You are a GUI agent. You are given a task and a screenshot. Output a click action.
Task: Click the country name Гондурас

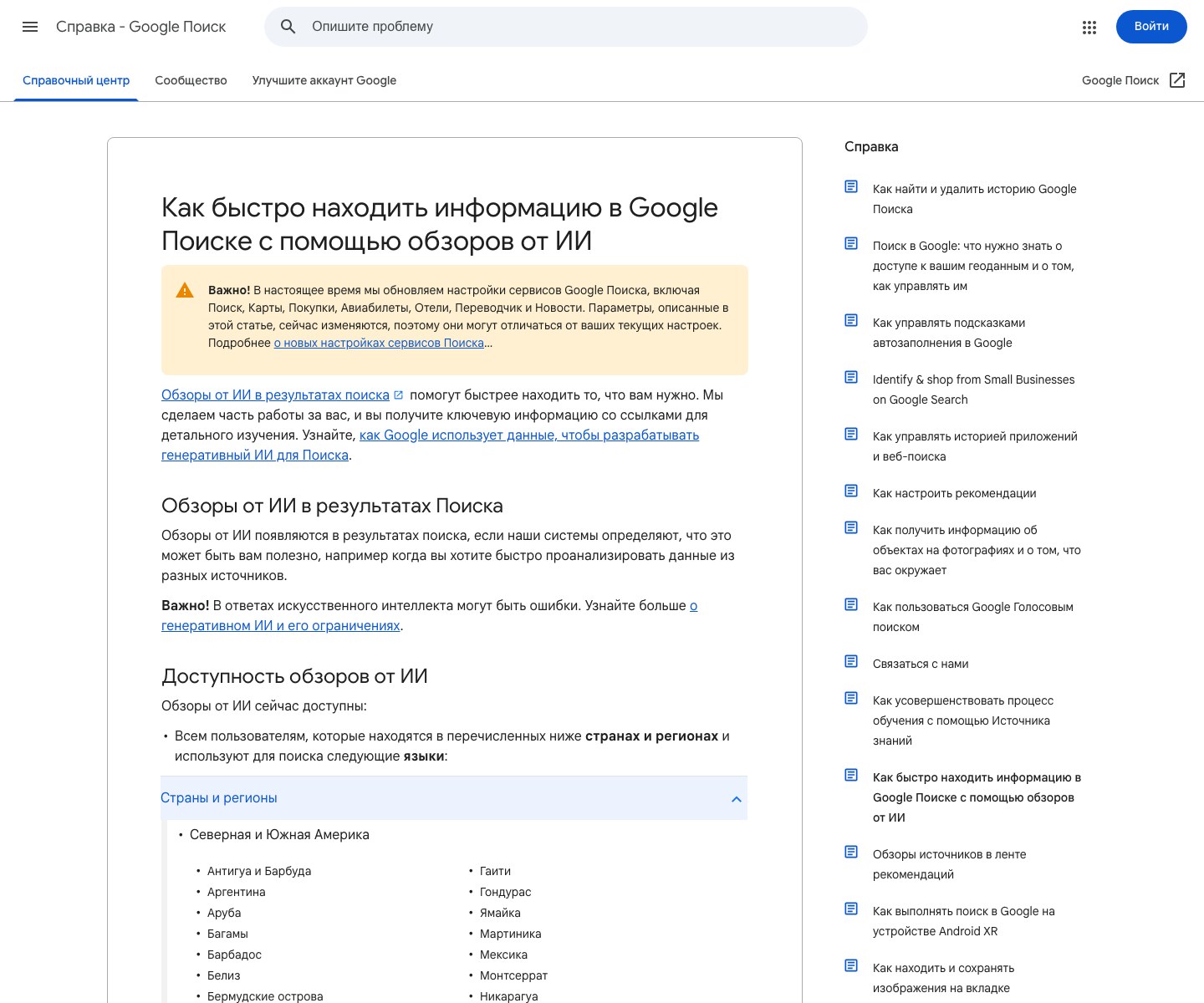[506, 892]
